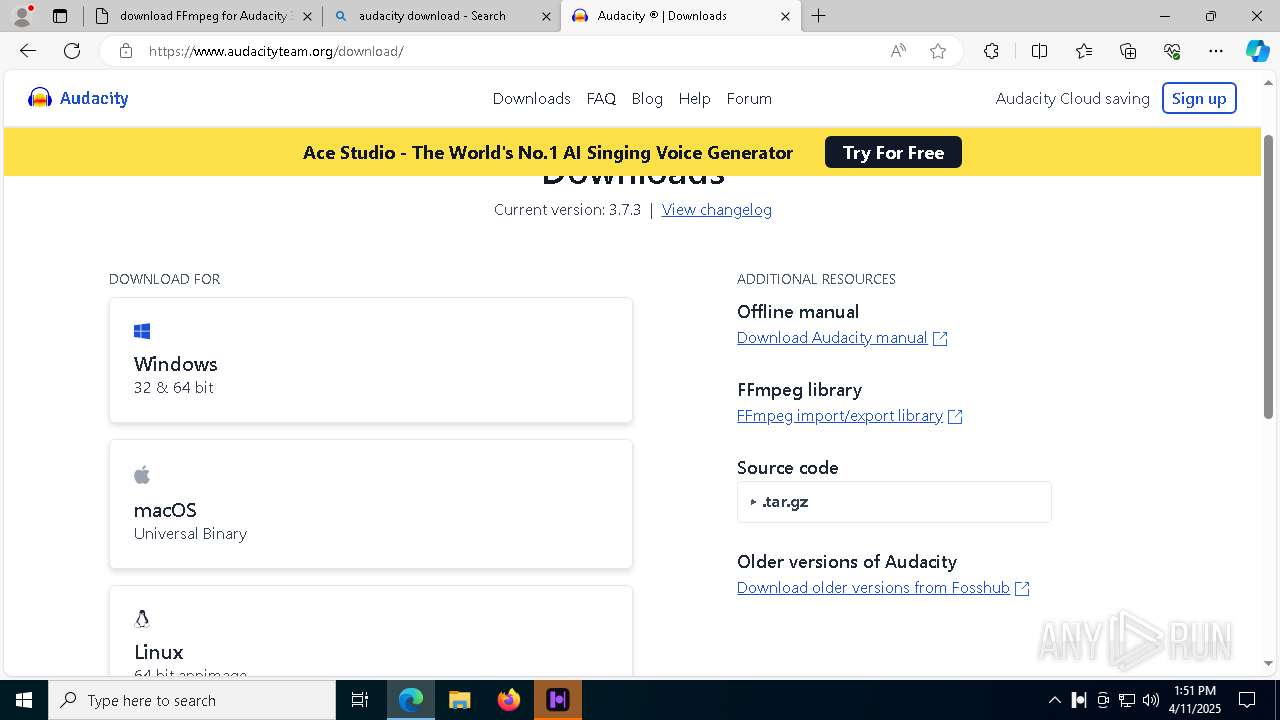Click the scrollbar down arrow
The width and height of the screenshot is (1280, 720).
click(x=1268, y=663)
